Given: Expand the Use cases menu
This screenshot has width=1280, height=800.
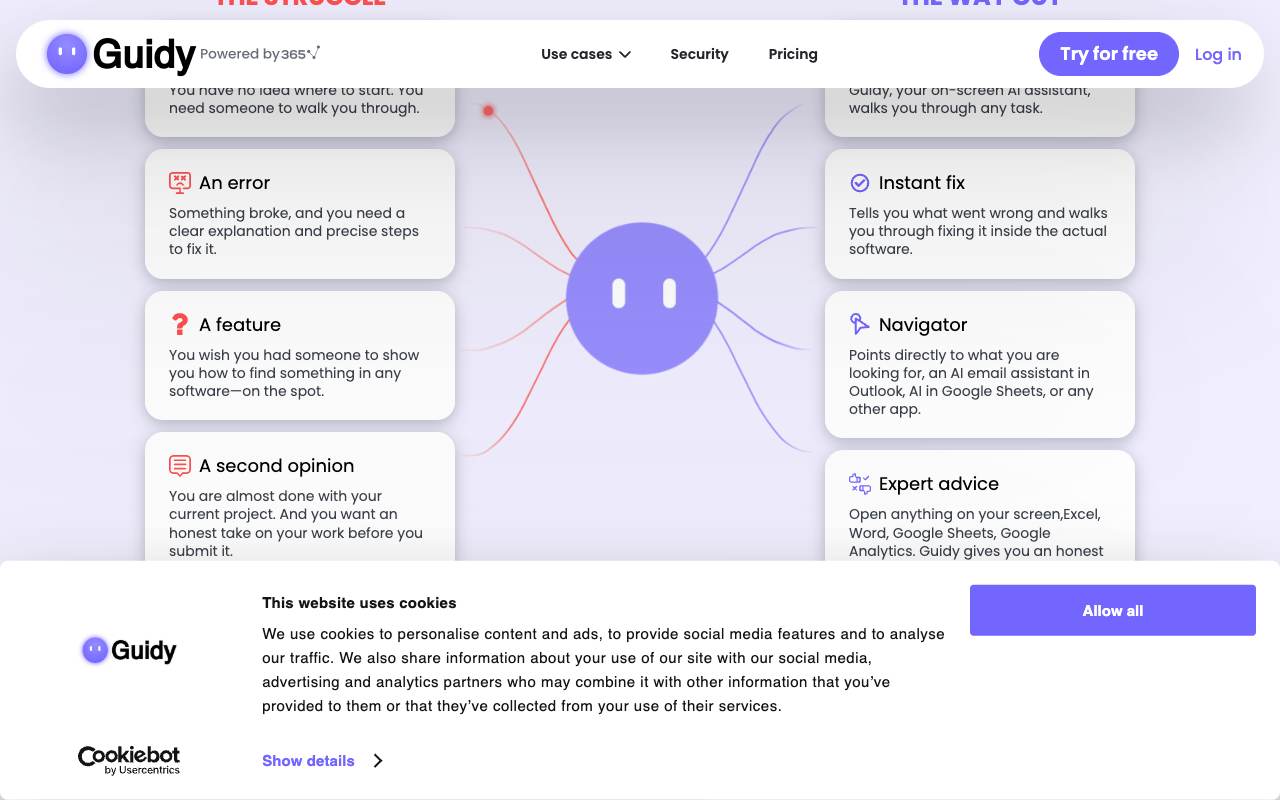Looking at the screenshot, I should pyautogui.click(x=586, y=54).
